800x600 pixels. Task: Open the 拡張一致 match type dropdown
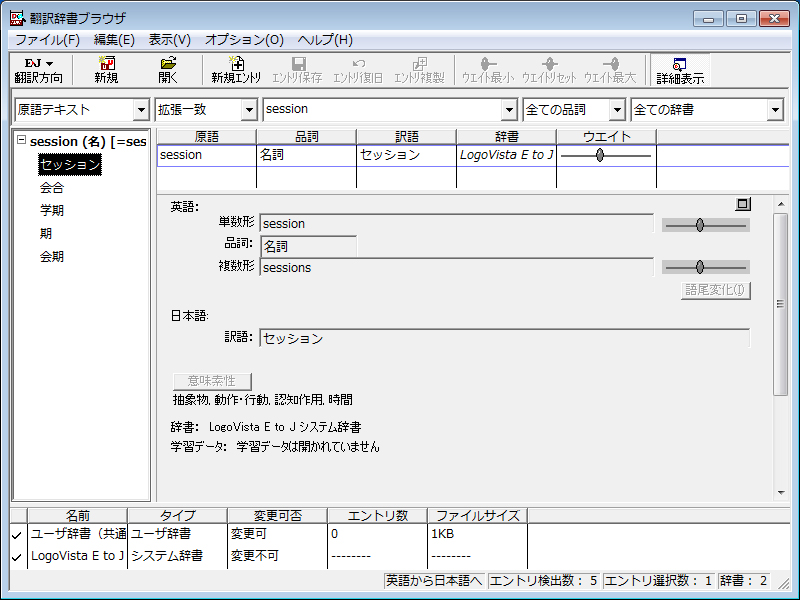(248, 109)
